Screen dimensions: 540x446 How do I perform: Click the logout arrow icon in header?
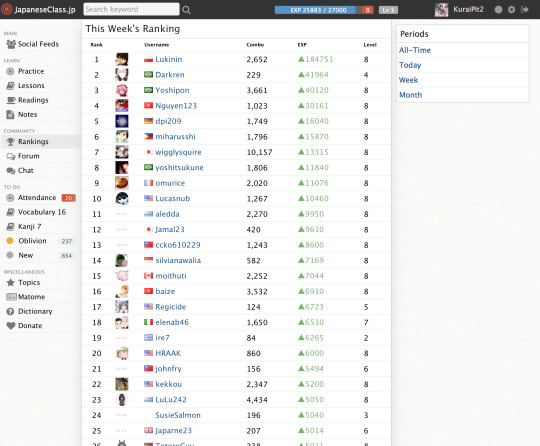click(525, 10)
